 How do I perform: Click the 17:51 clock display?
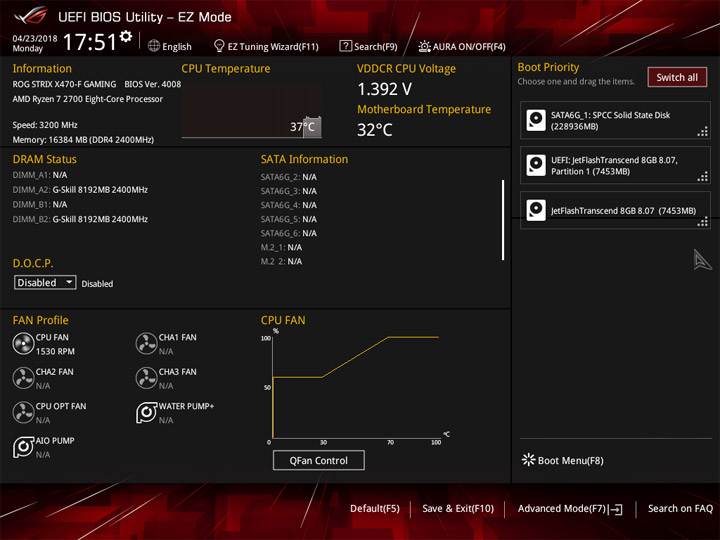point(90,42)
